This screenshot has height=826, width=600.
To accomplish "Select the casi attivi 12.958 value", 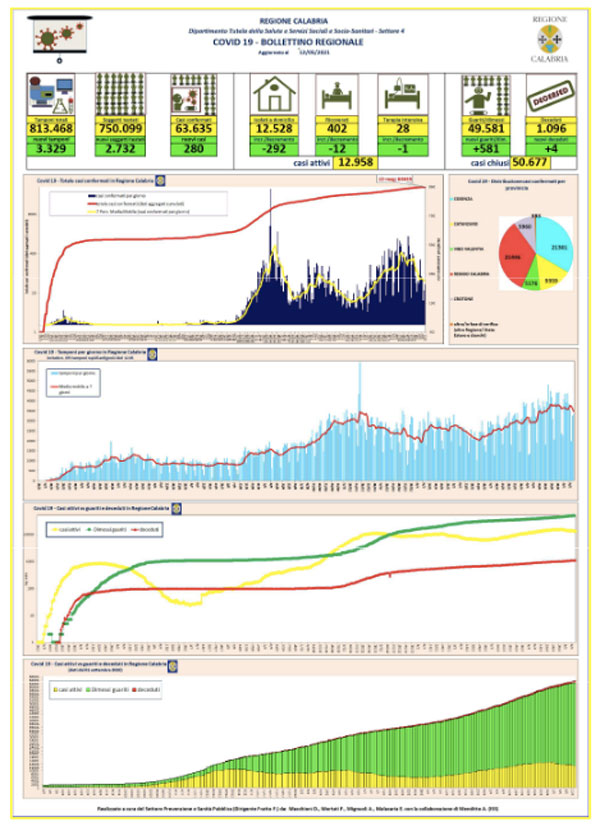I will [356, 162].
